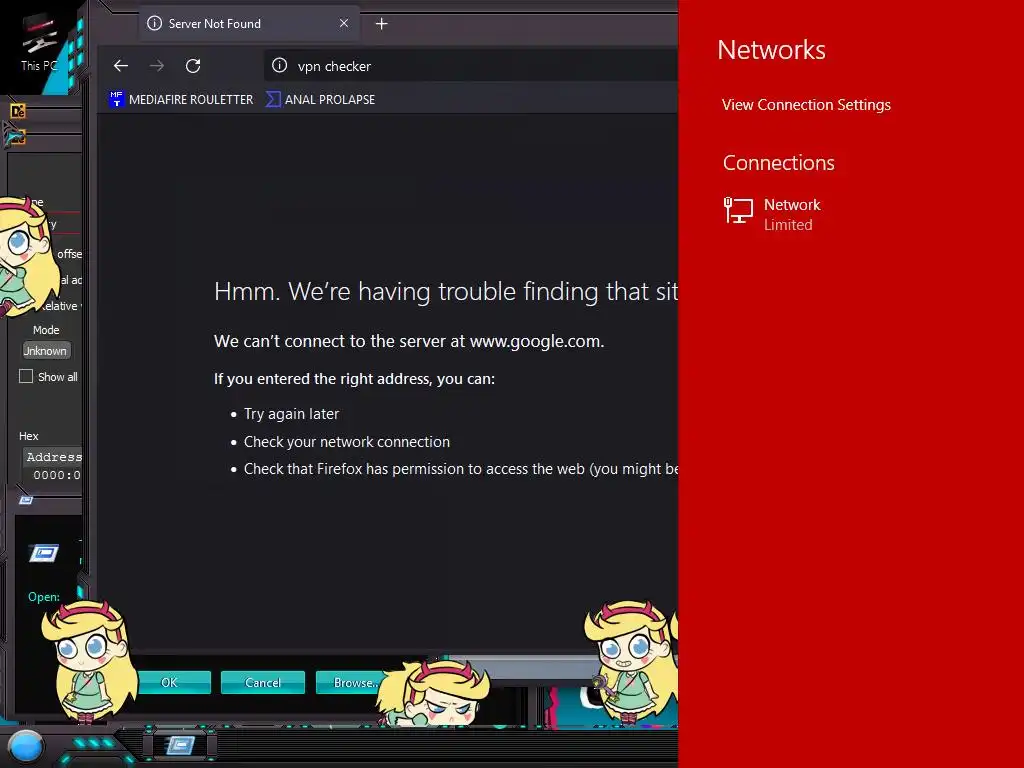Image resolution: width=1024 pixels, height=768 pixels.
Task: Open site info icon in address bar
Action: tap(280, 65)
